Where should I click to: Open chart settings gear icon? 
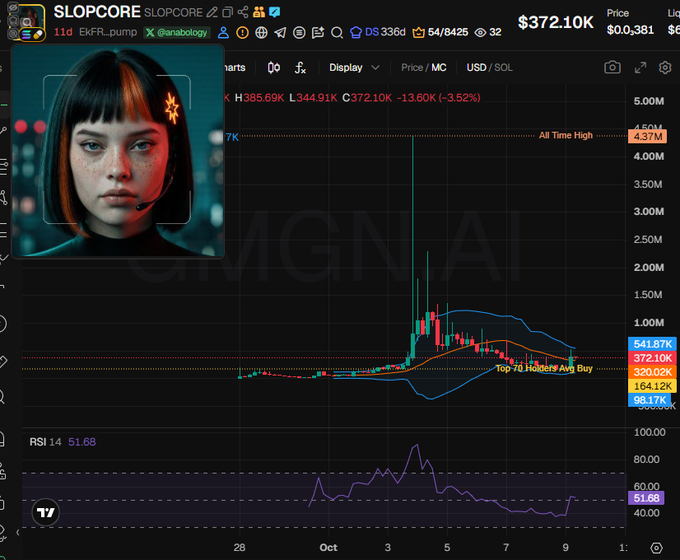click(665, 68)
